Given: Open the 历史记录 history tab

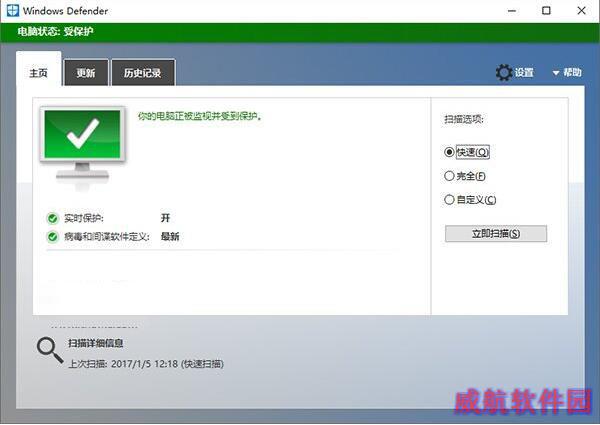Looking at the screenshot, I should 143,73.
